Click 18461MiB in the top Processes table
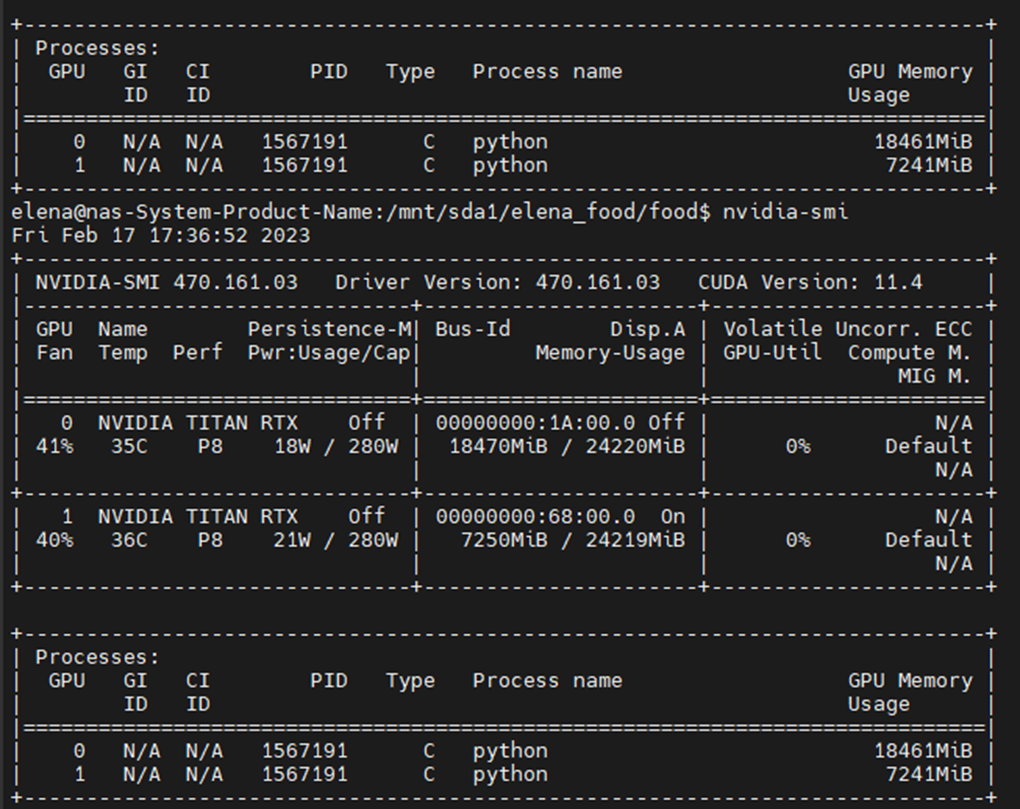 [922, 142]
